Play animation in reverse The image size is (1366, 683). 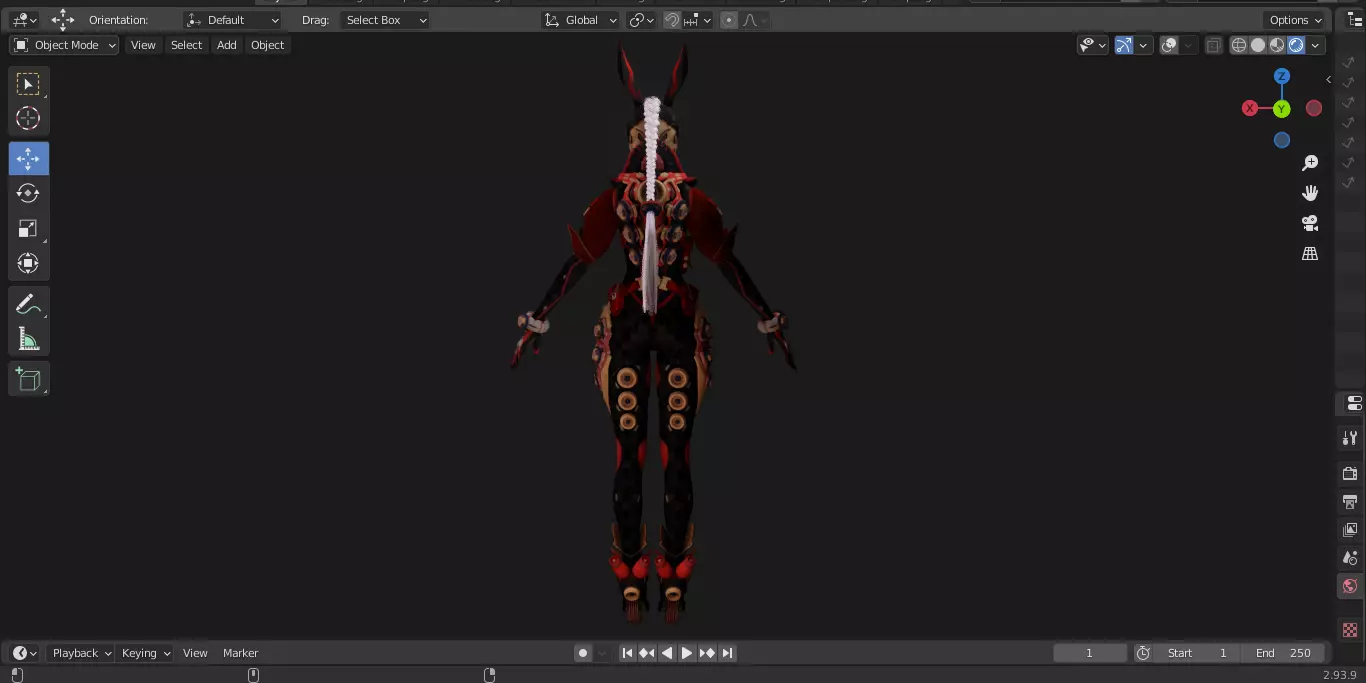pyautogui.click(x=667, y=653)
